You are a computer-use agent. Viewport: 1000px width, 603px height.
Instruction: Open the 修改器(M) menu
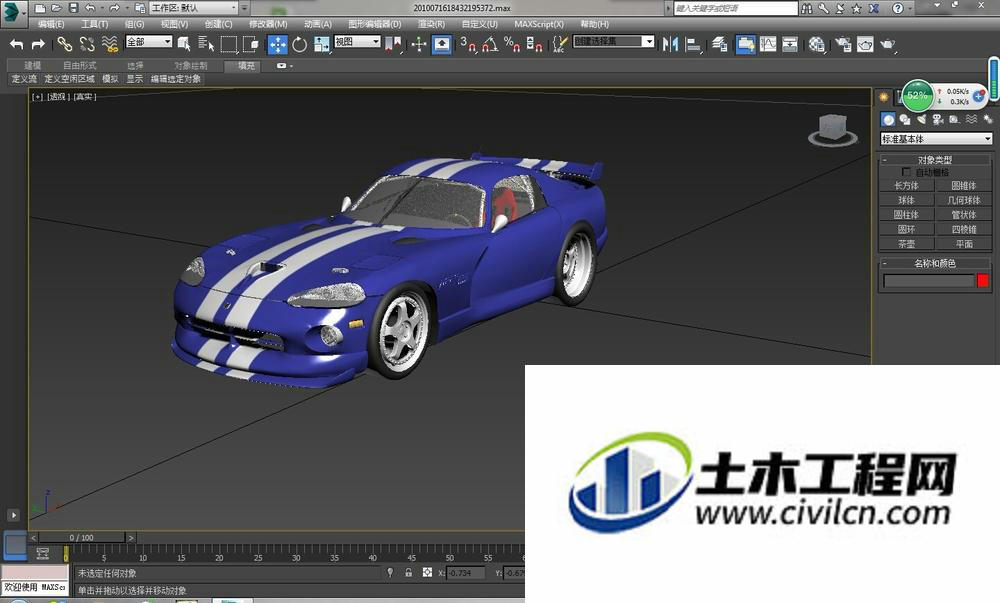(x=268, y=24)
